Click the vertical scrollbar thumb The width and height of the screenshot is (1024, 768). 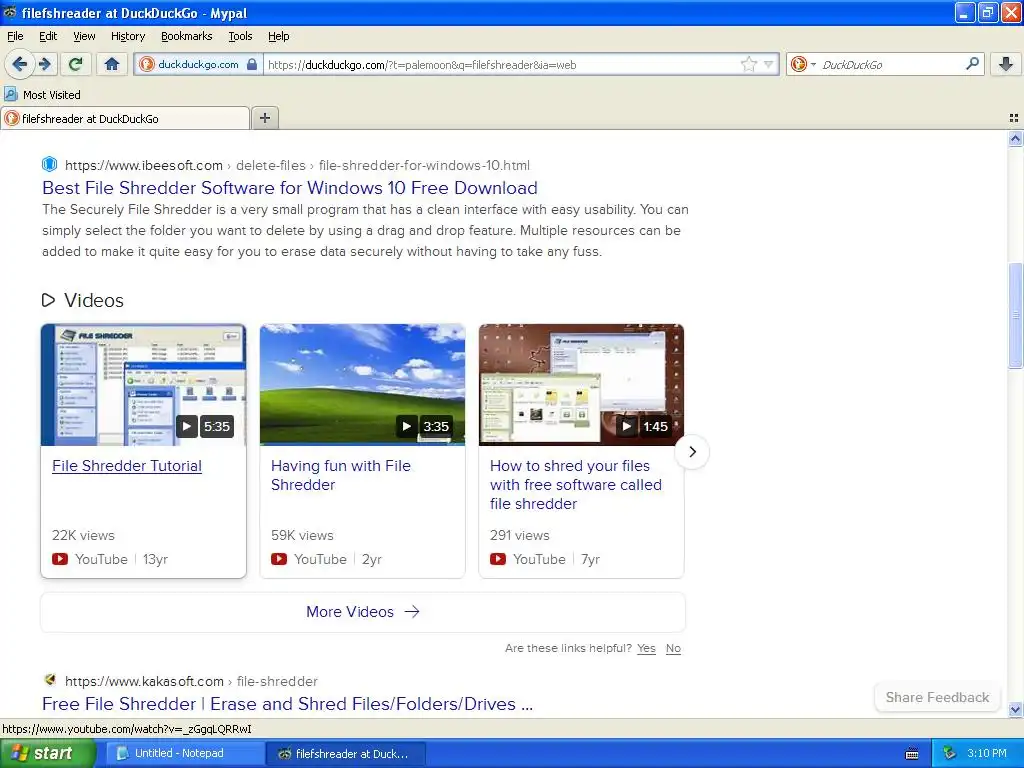coord(1015,315)
